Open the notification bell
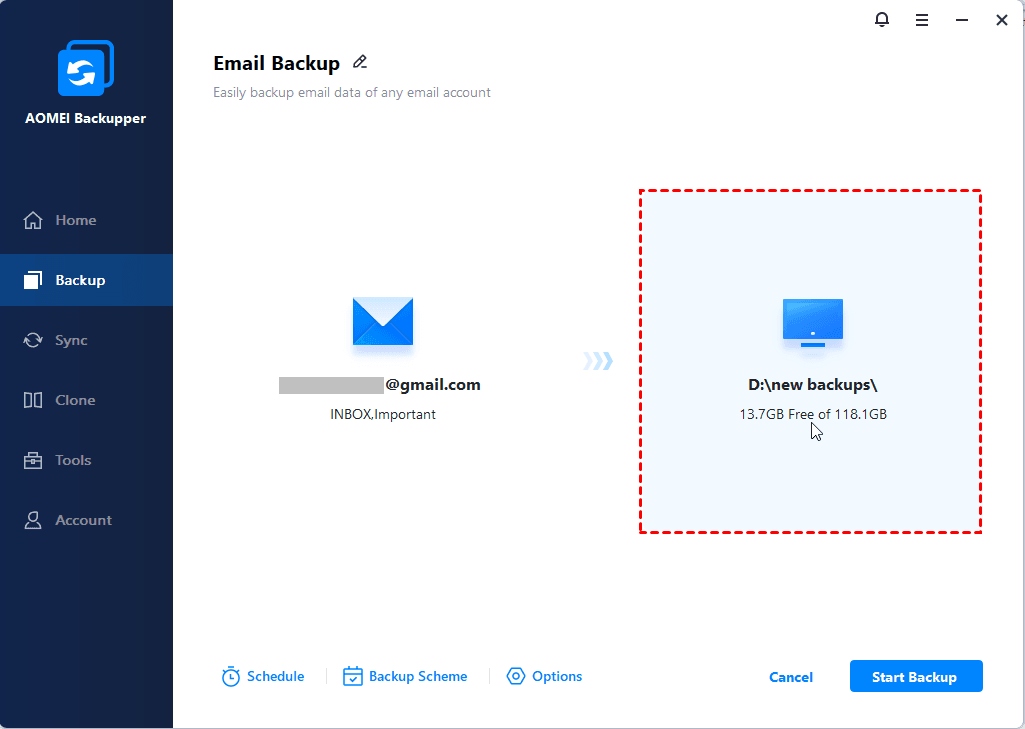The width and height of the screenshot is (1025, 729). click(x=881, y=20)
